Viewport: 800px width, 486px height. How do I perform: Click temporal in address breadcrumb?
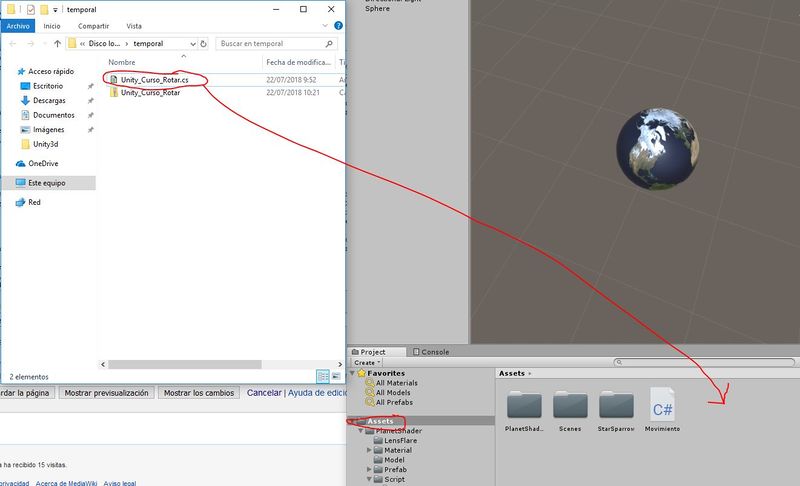point(148,44)
